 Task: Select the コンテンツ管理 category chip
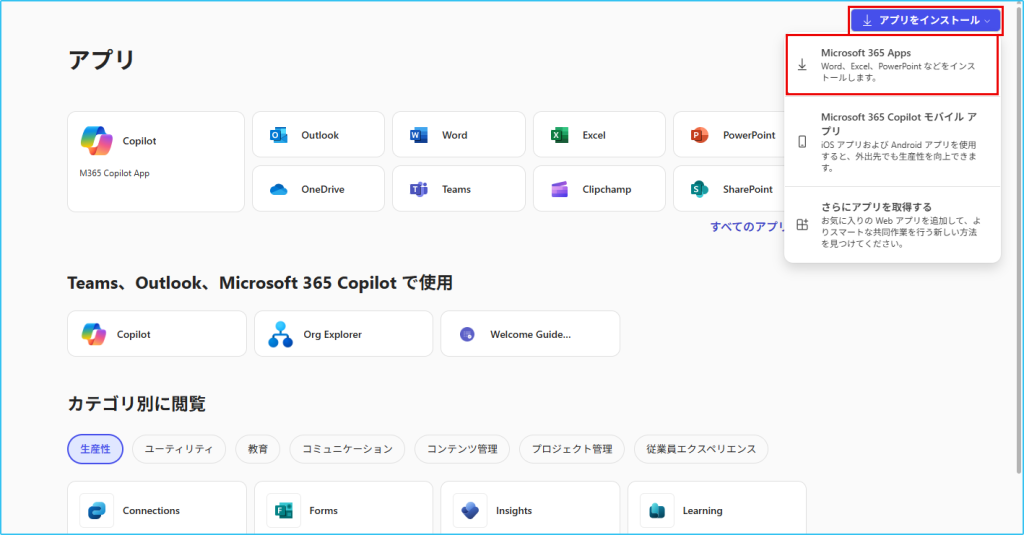(462, 449)
